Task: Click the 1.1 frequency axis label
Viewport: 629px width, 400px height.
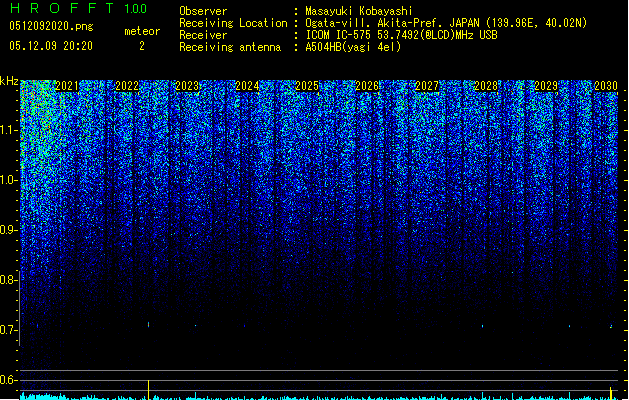Action: click(x=9, y=130)
